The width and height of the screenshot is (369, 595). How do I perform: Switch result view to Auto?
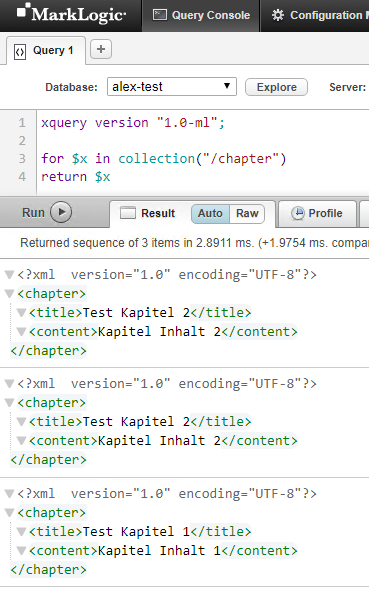pyautogui.click(x=210, y=214)
